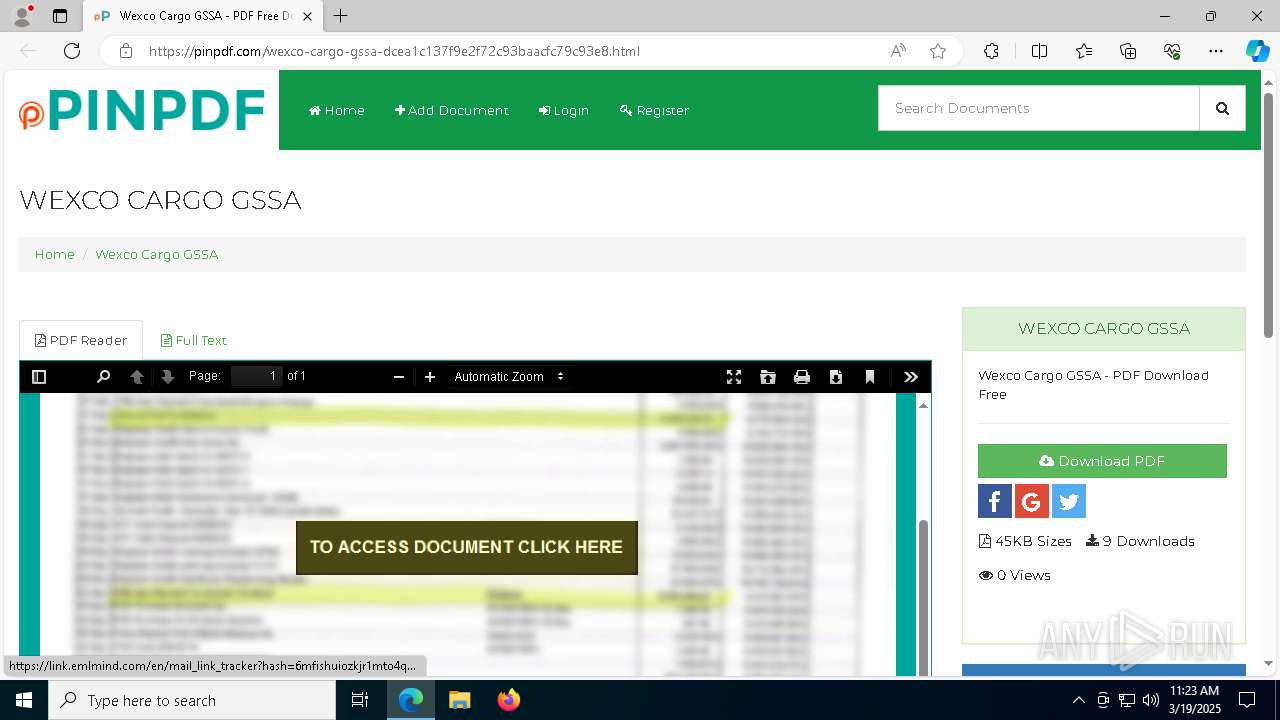Switch to the PDF Reader tab
The width and height of the screenshot is (1280, 720).
click(81, 340)
